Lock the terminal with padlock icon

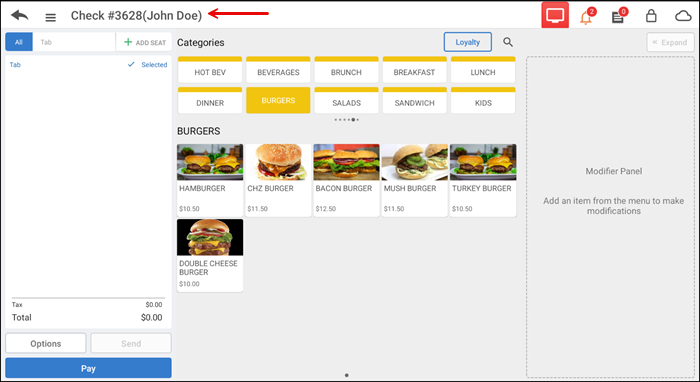click(x=651, y=16)
